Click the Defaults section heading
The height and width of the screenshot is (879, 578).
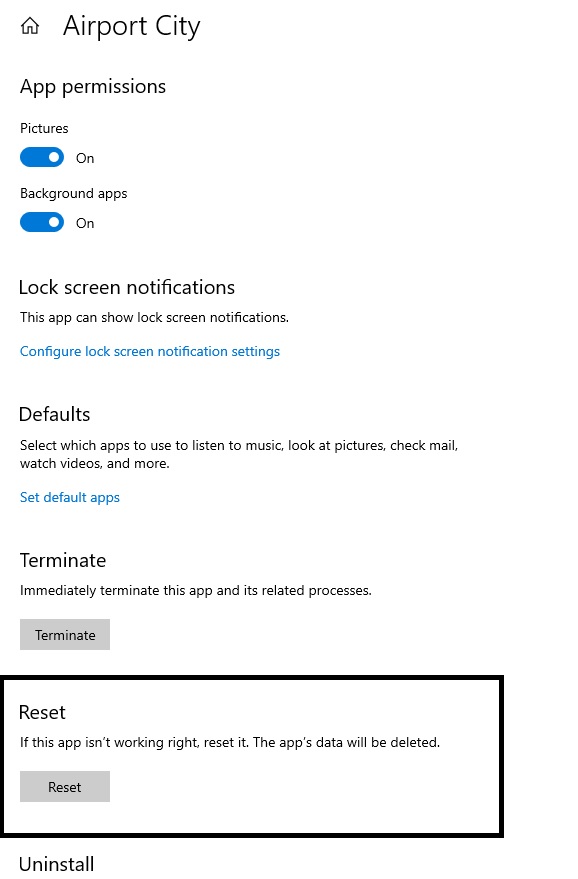[54, 414]
